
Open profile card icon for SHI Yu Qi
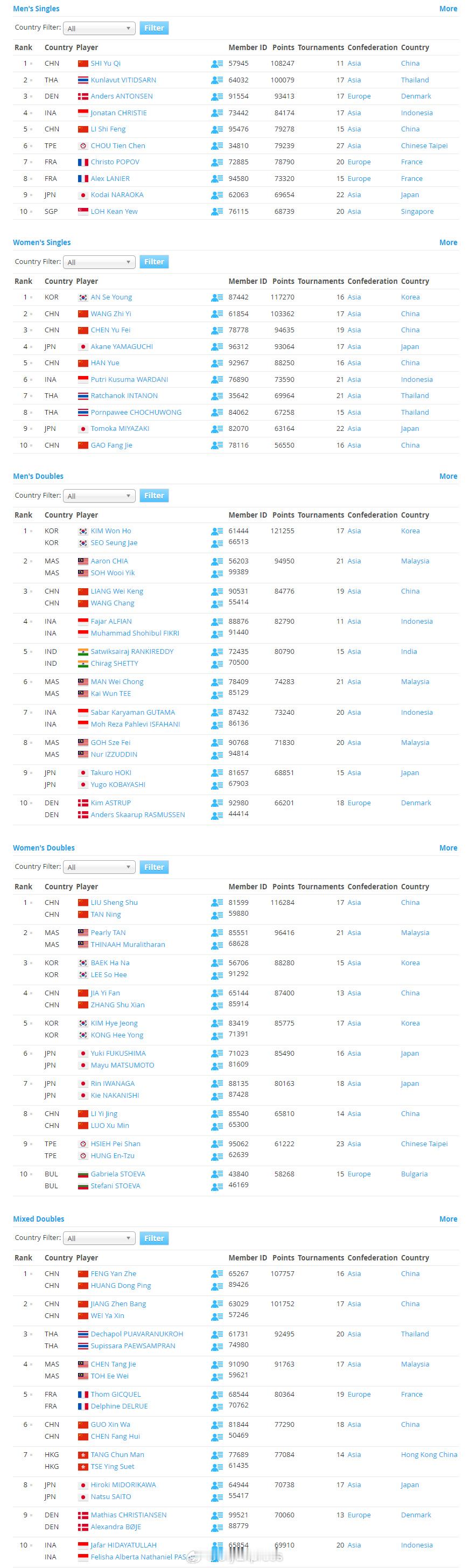coord(216,64)
